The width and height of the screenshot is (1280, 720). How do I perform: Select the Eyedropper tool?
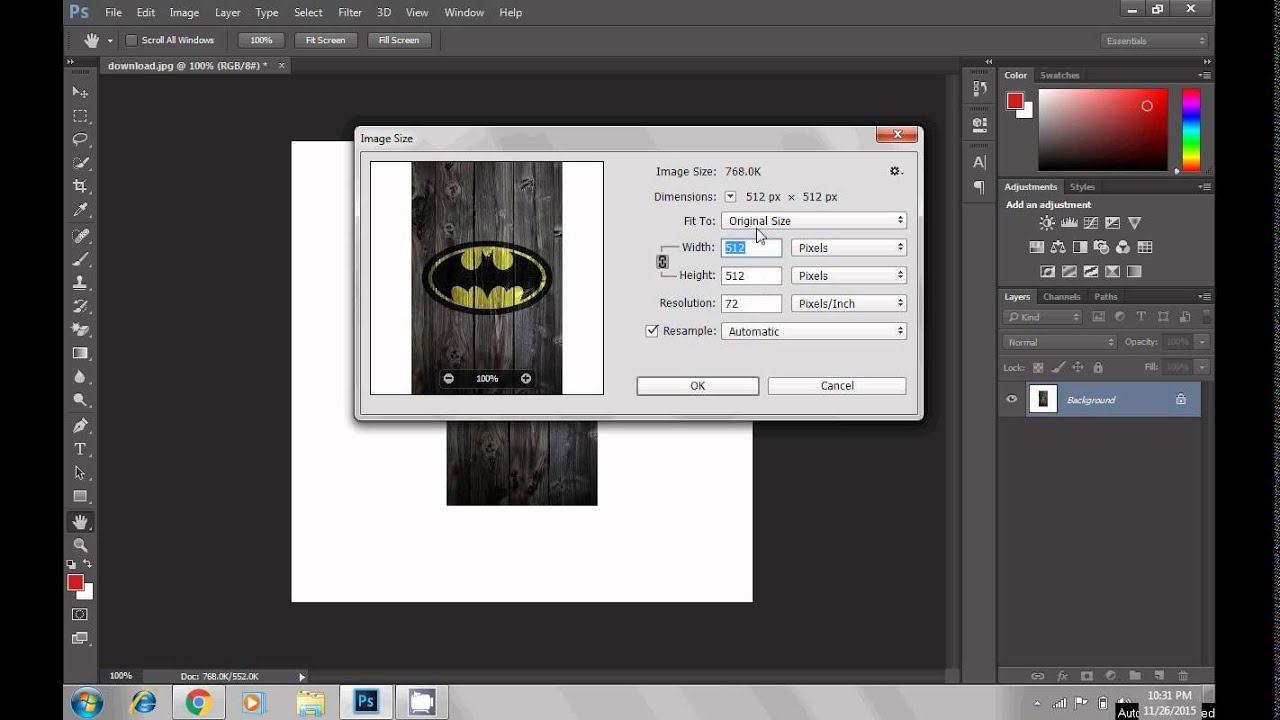click(x=80, y=210)
